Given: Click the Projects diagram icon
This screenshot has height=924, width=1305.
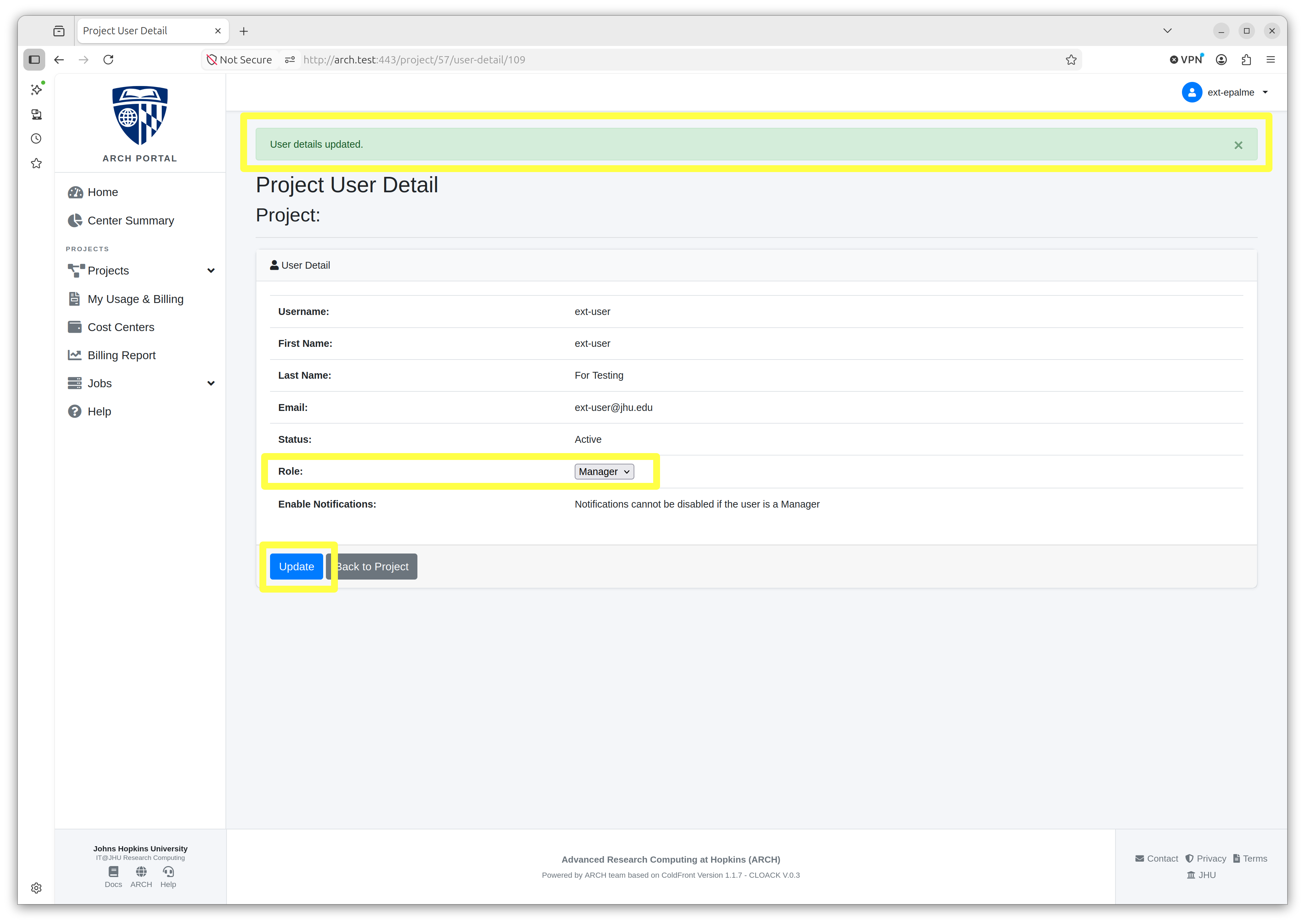Looking at the screenshot, I should pyautogui.click(x=76, y=271).
